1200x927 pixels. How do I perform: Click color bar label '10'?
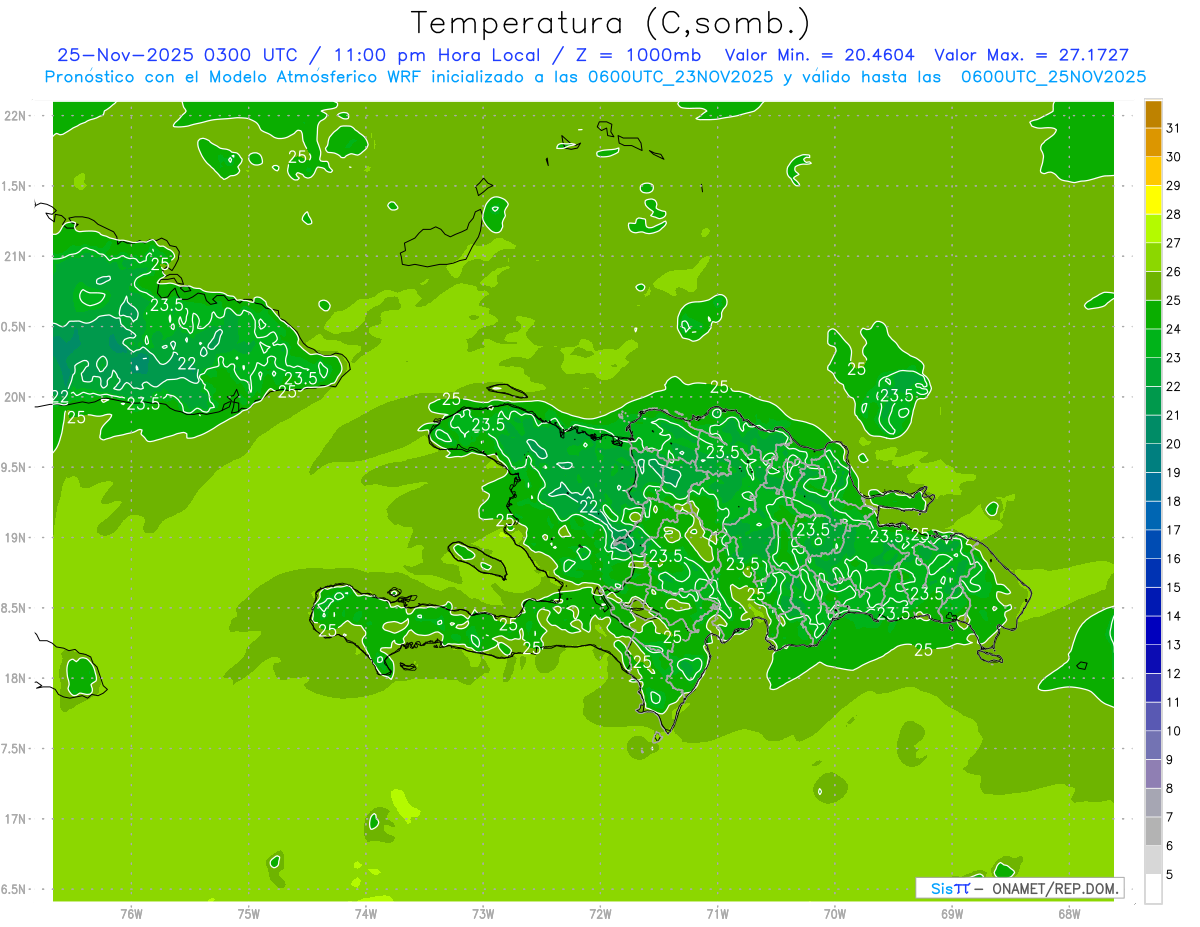1173,731
